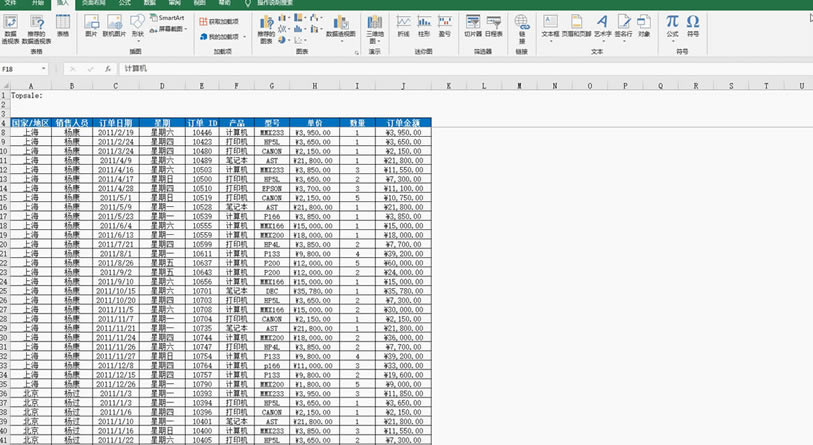Select cell containing Topsale:
This screenshot has width=813, height=445.
tap(31, 95)
